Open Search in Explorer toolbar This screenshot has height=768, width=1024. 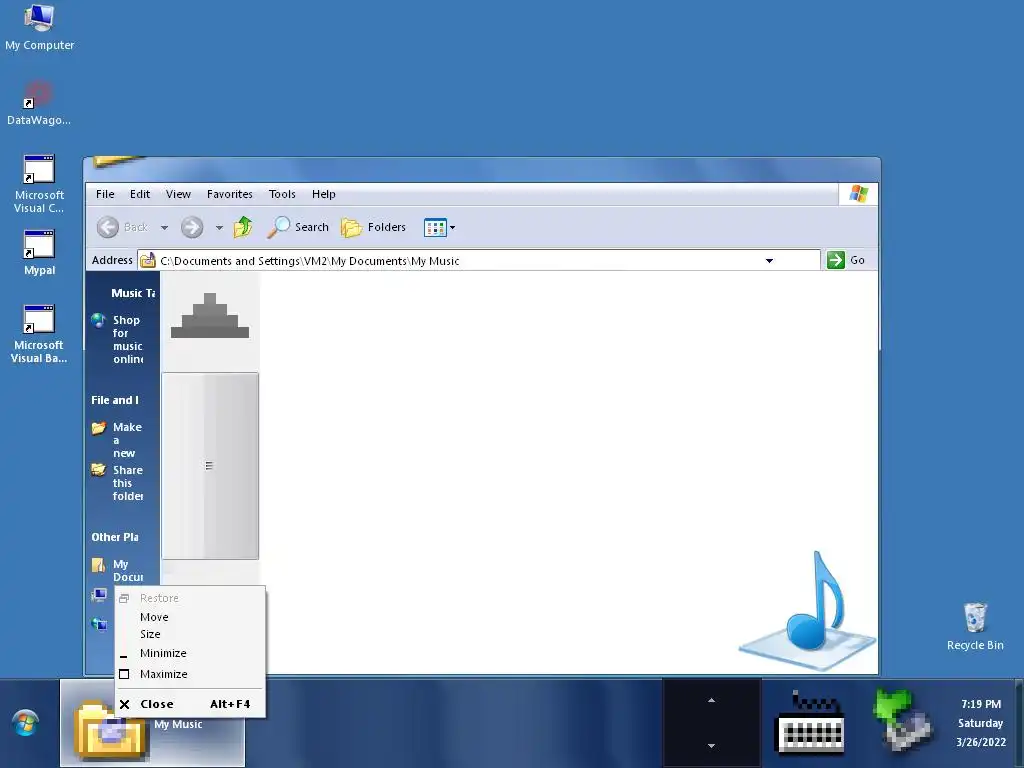coord(298,227)
